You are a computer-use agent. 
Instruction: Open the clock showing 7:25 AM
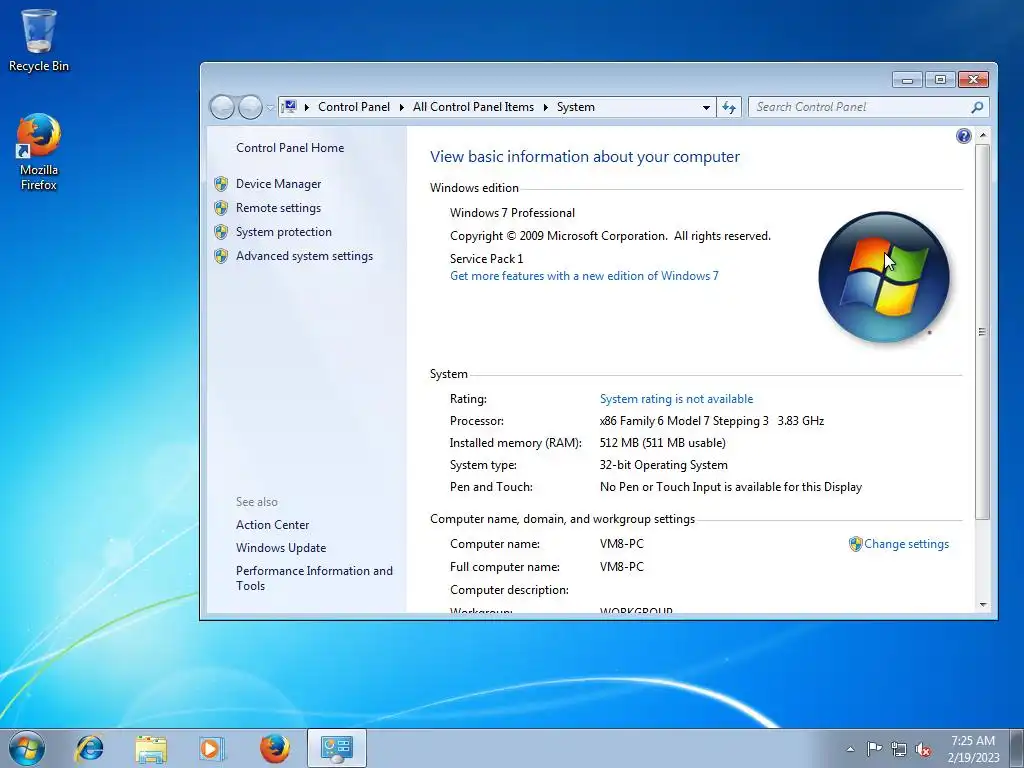click(x=973, y=749)
